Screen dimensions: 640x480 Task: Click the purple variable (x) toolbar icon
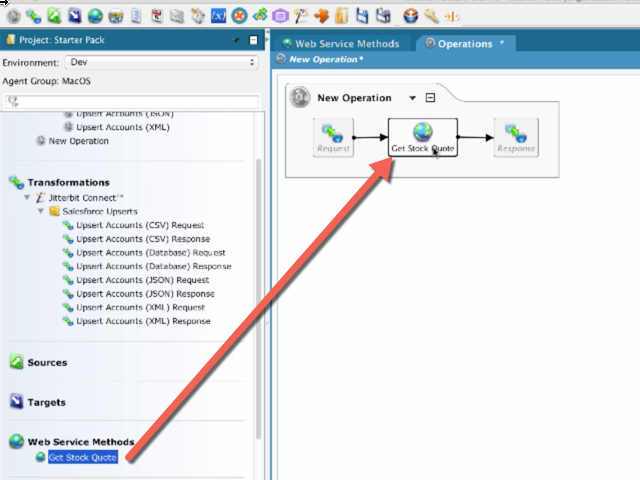(218, 16)
